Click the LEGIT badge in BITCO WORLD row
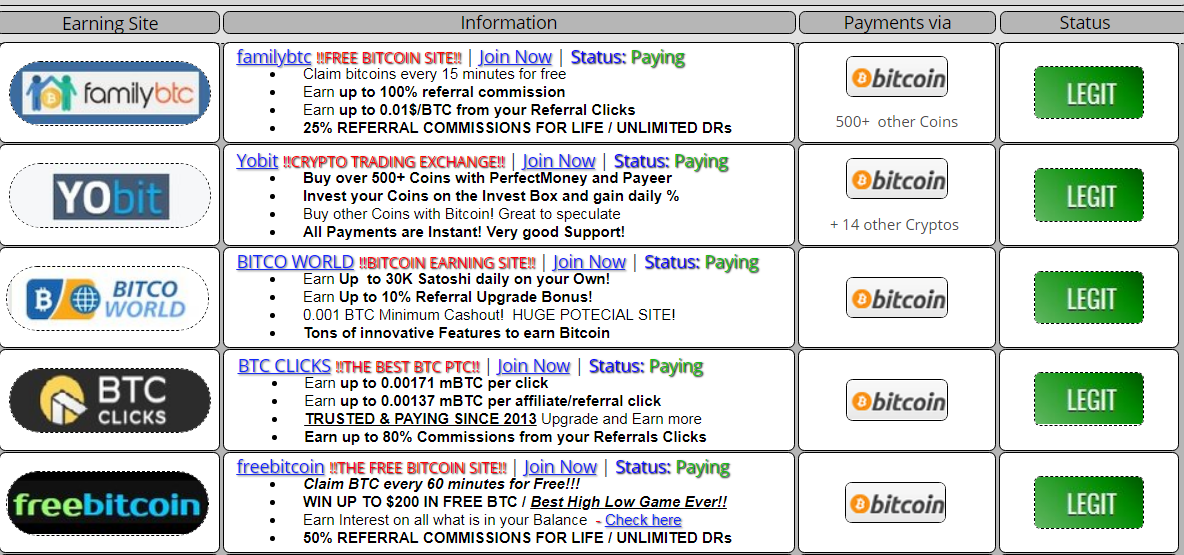1184x555 pixels. 1089,298
